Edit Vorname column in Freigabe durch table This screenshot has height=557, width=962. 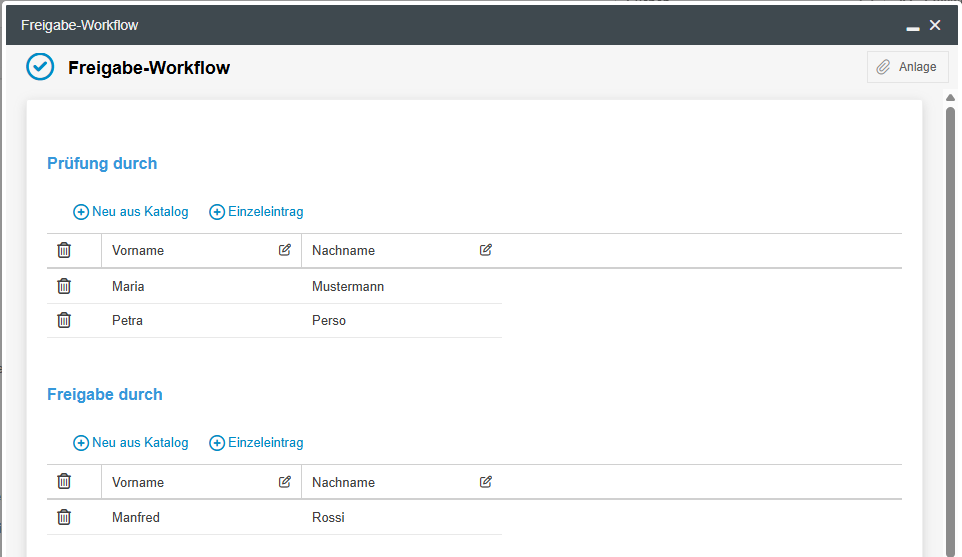pyautogui.click(x=285, y=481)
